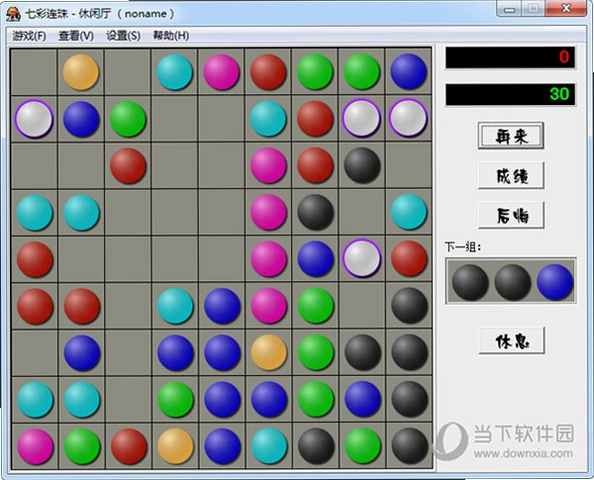Open the 帮助(H) menu
The image size is (594, 480).
[x=171, y=36]
